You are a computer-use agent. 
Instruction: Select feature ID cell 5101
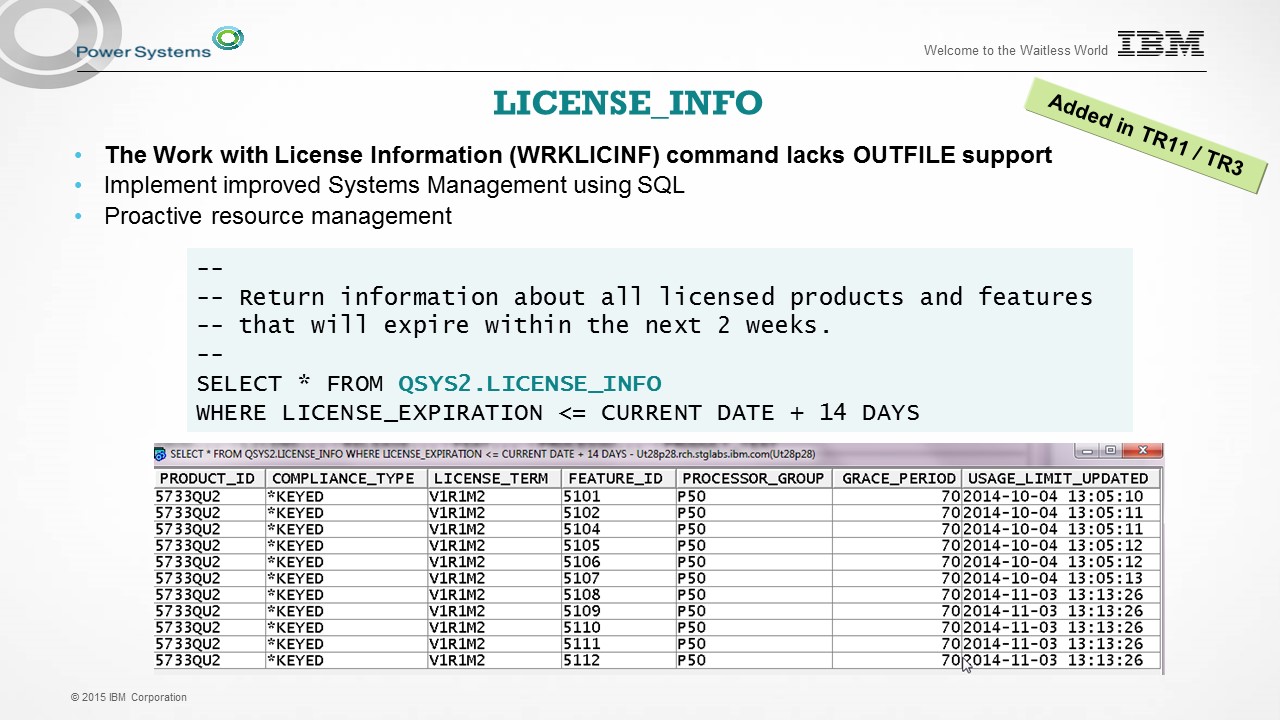(x=618, y=497)
